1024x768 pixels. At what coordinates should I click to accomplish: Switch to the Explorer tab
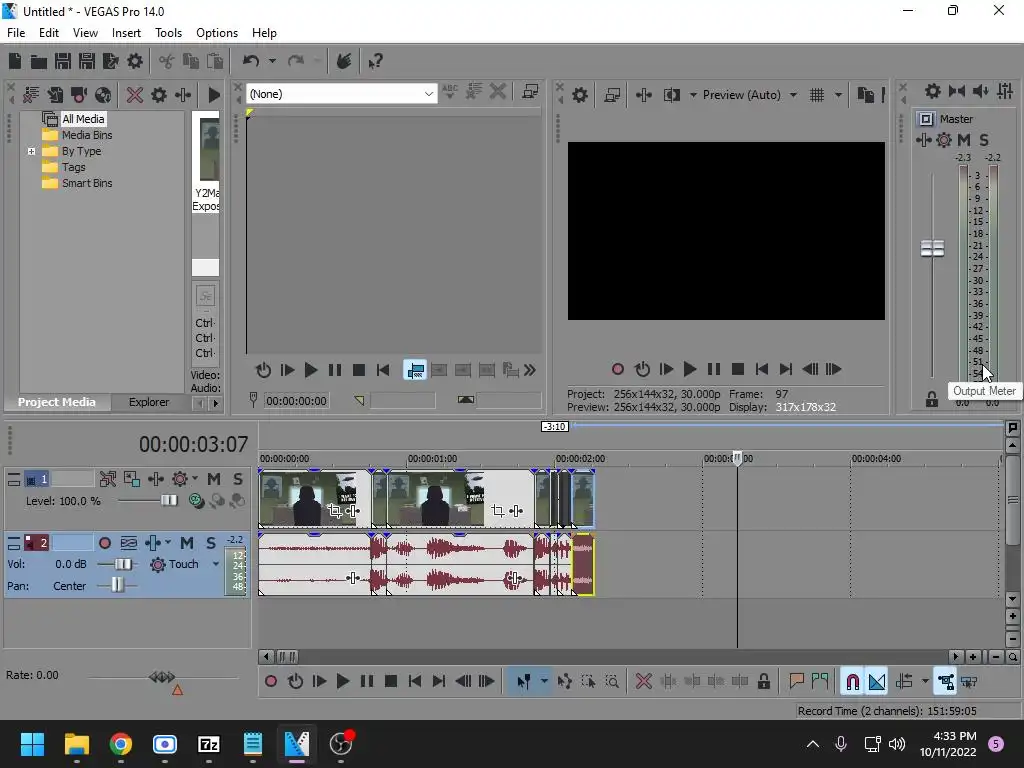[149, 402]
